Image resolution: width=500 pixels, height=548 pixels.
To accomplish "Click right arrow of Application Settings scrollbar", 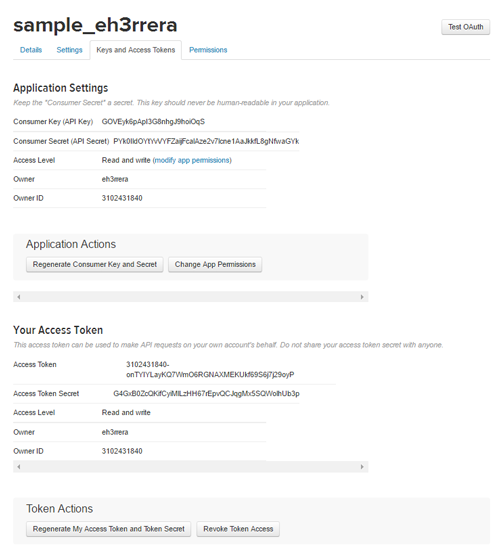I will (x=362, y=297).
